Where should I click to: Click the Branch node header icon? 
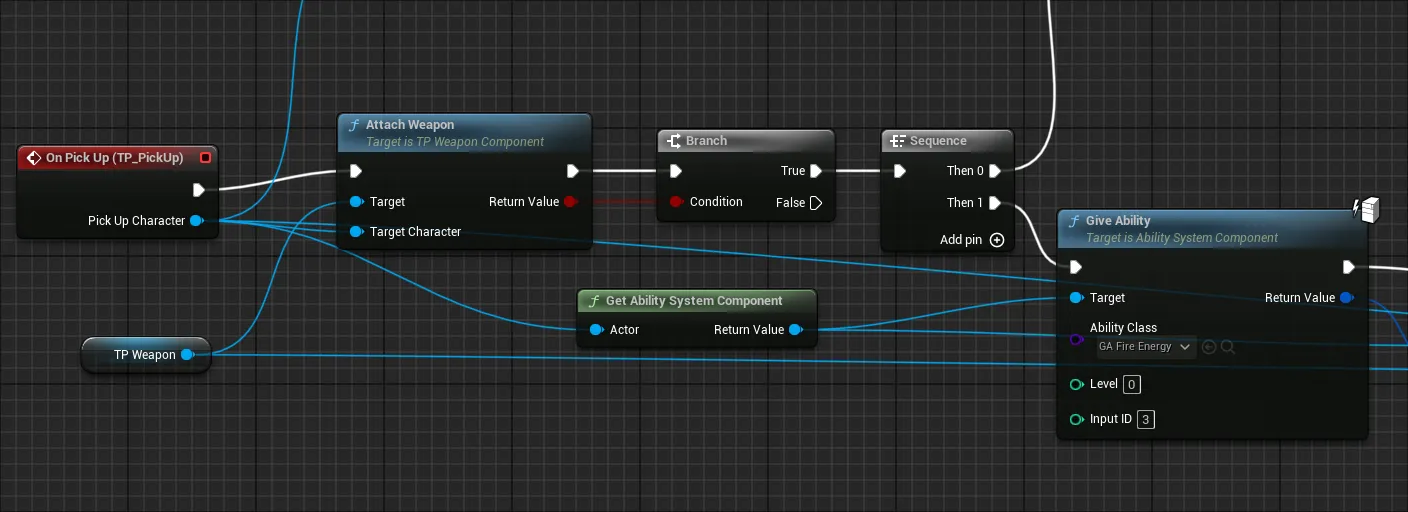pos(674,141)
